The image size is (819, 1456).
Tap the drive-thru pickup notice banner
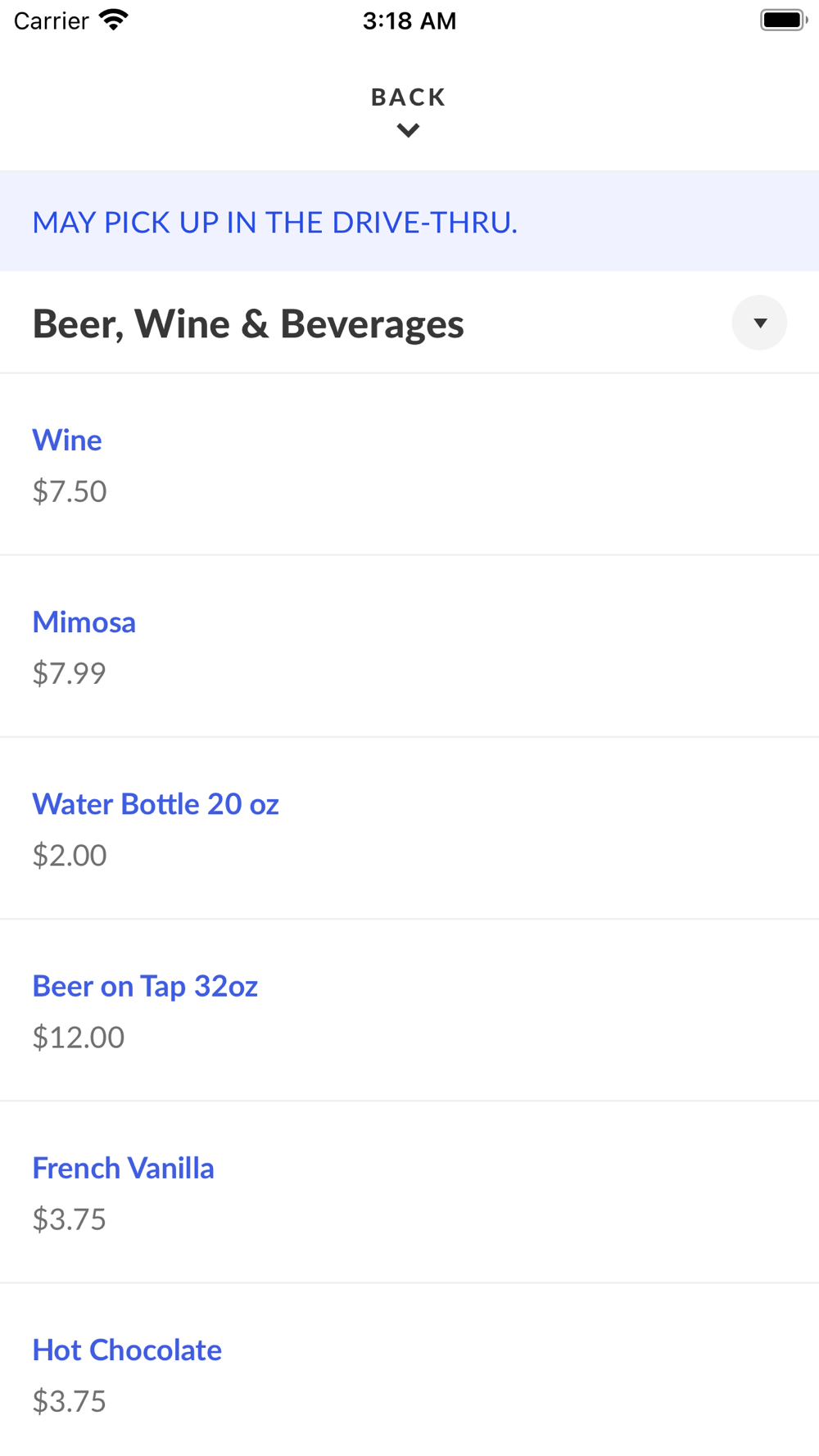pyautogui.click(x=275, y=223)
